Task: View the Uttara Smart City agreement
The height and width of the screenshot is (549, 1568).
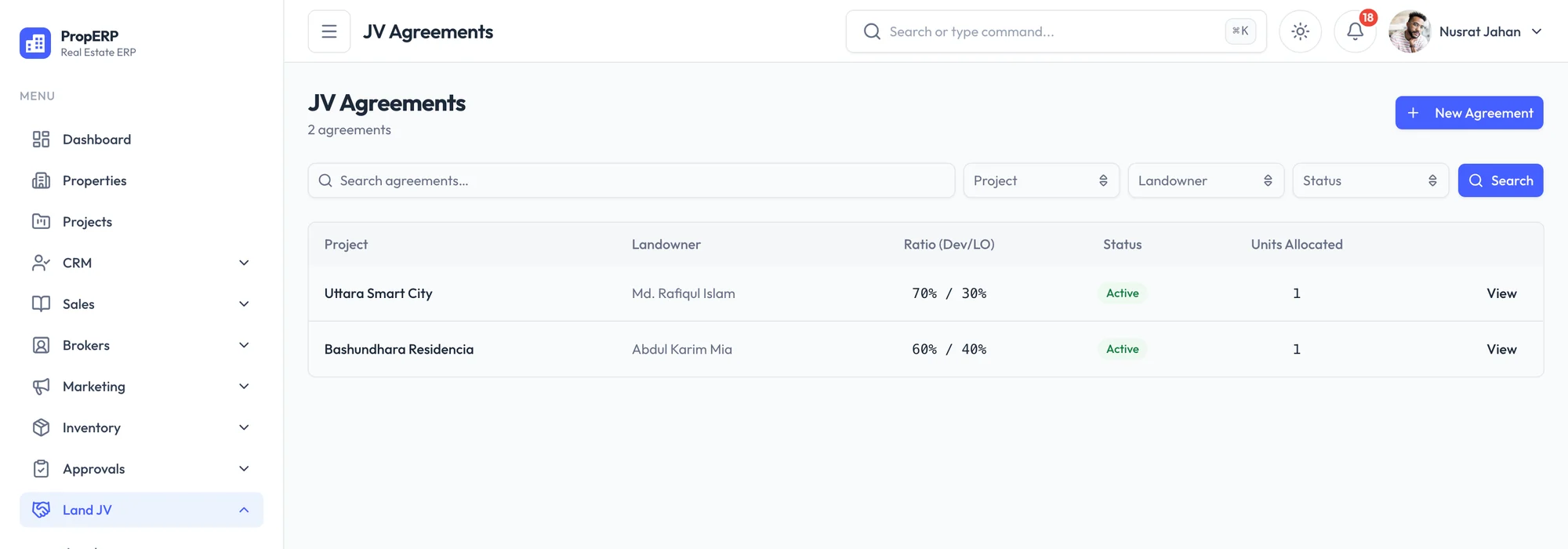Action: (1501, 293)
